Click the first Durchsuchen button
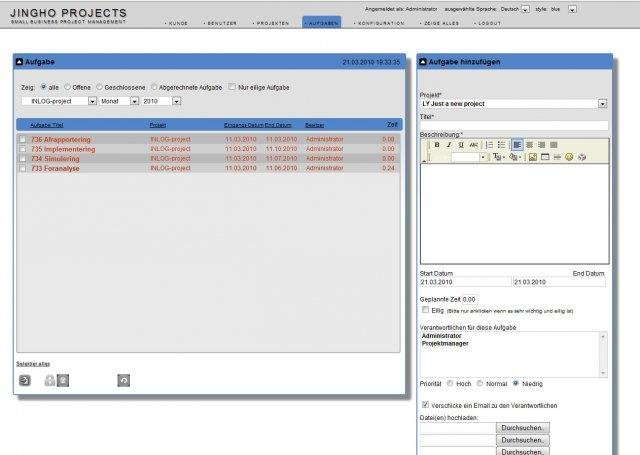 point(523,428)
